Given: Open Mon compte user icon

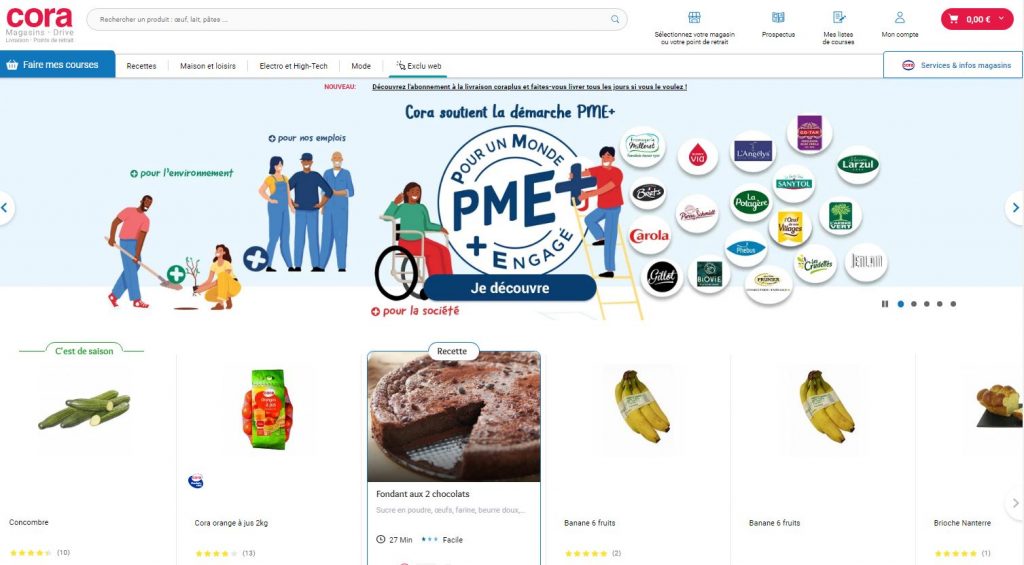Looking at the screenshot, I should coord(900,17).
